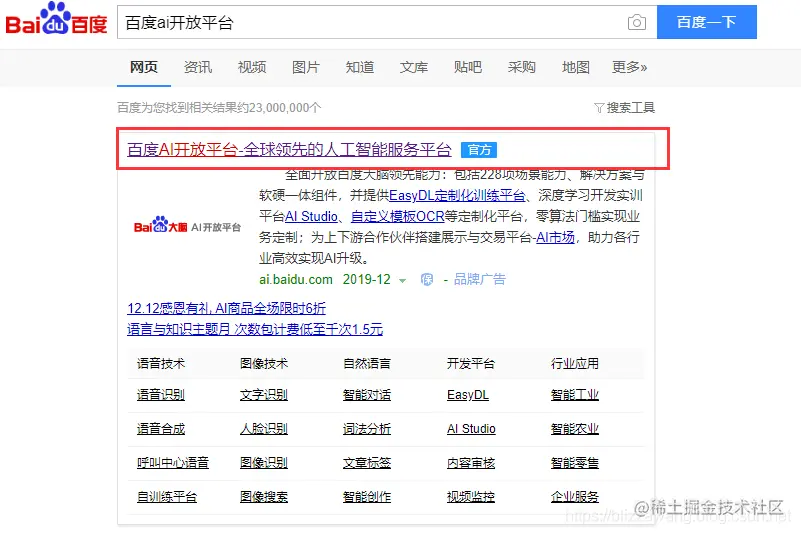Click the ai.baidu.com URL
801x534 pixels.
pyautogui.click(x=296, y=280)
